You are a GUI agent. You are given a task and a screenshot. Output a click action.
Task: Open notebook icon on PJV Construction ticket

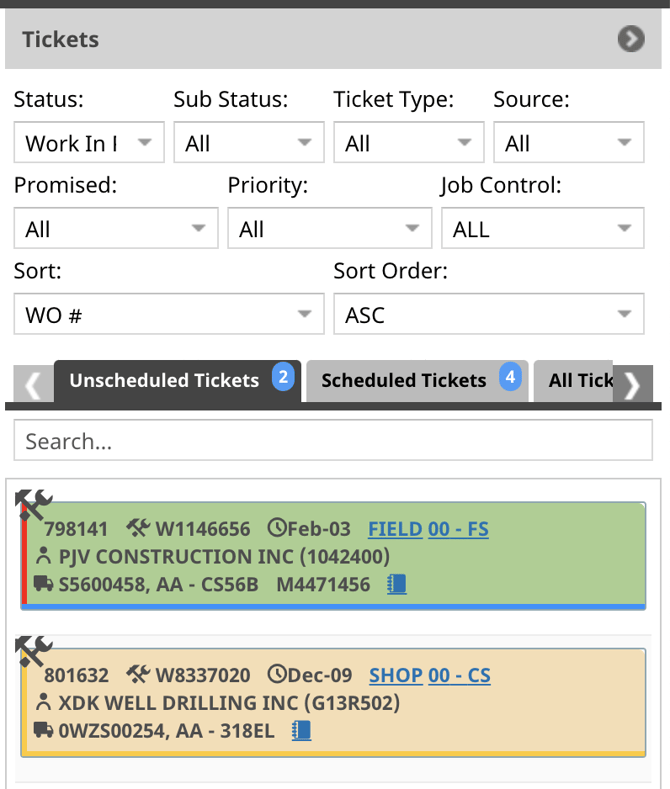coord(396,584)
